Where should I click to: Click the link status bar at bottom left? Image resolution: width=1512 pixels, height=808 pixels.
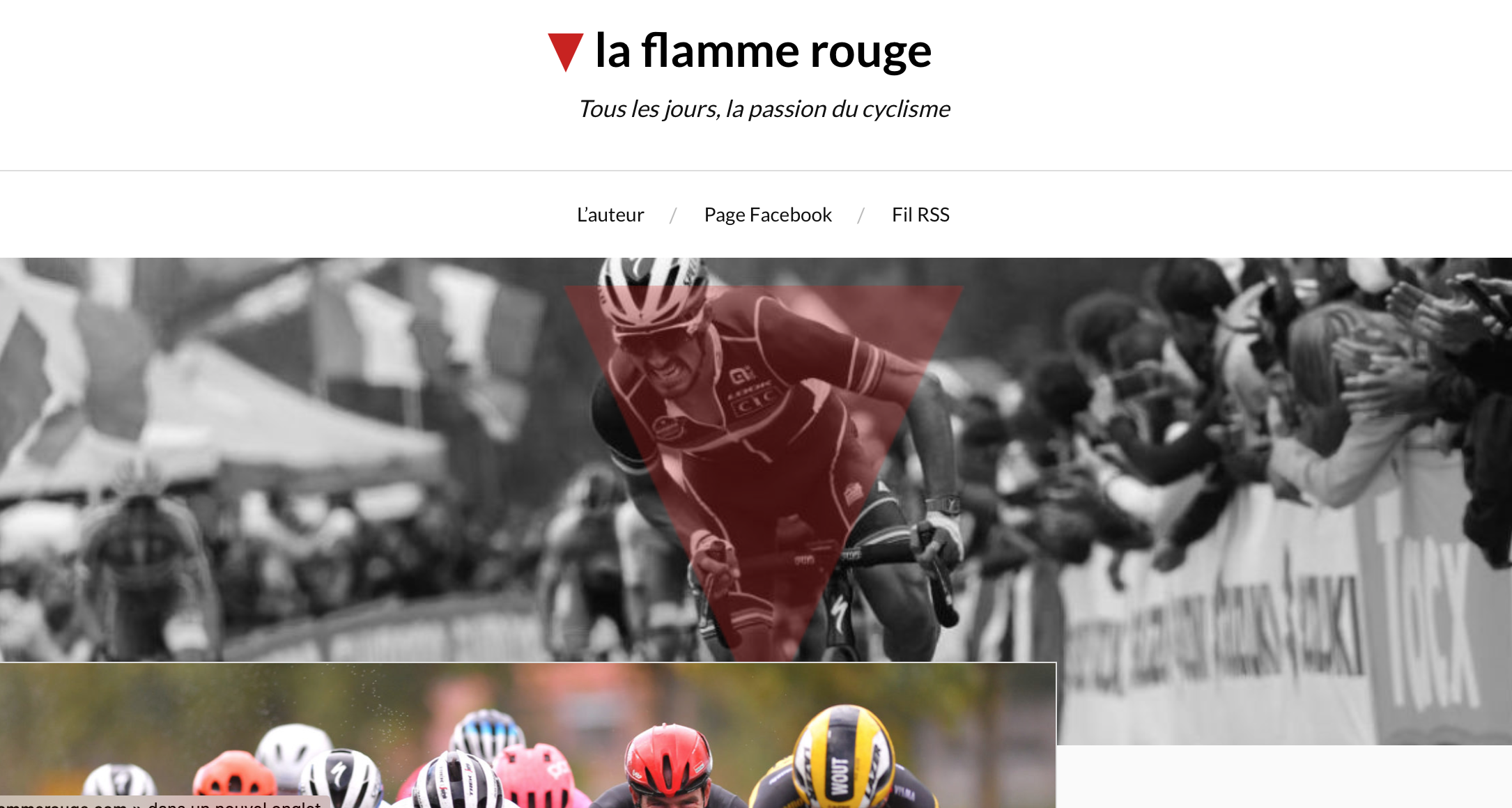(x=164, y=802)
